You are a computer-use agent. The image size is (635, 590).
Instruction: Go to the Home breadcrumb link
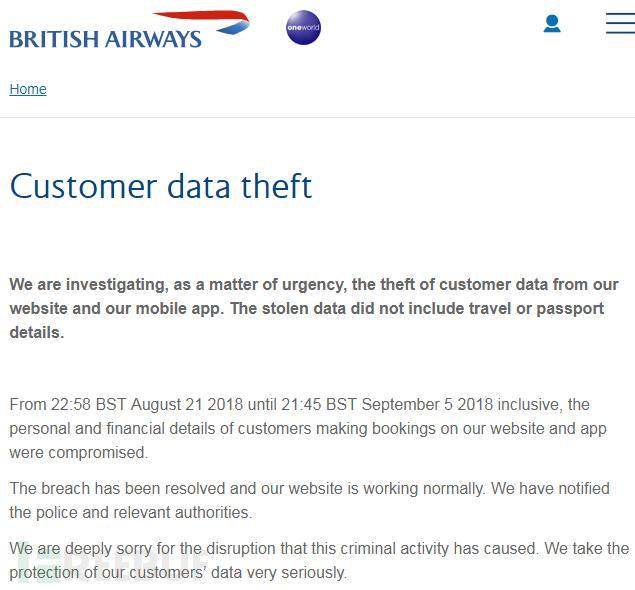[x=28, y=89]
